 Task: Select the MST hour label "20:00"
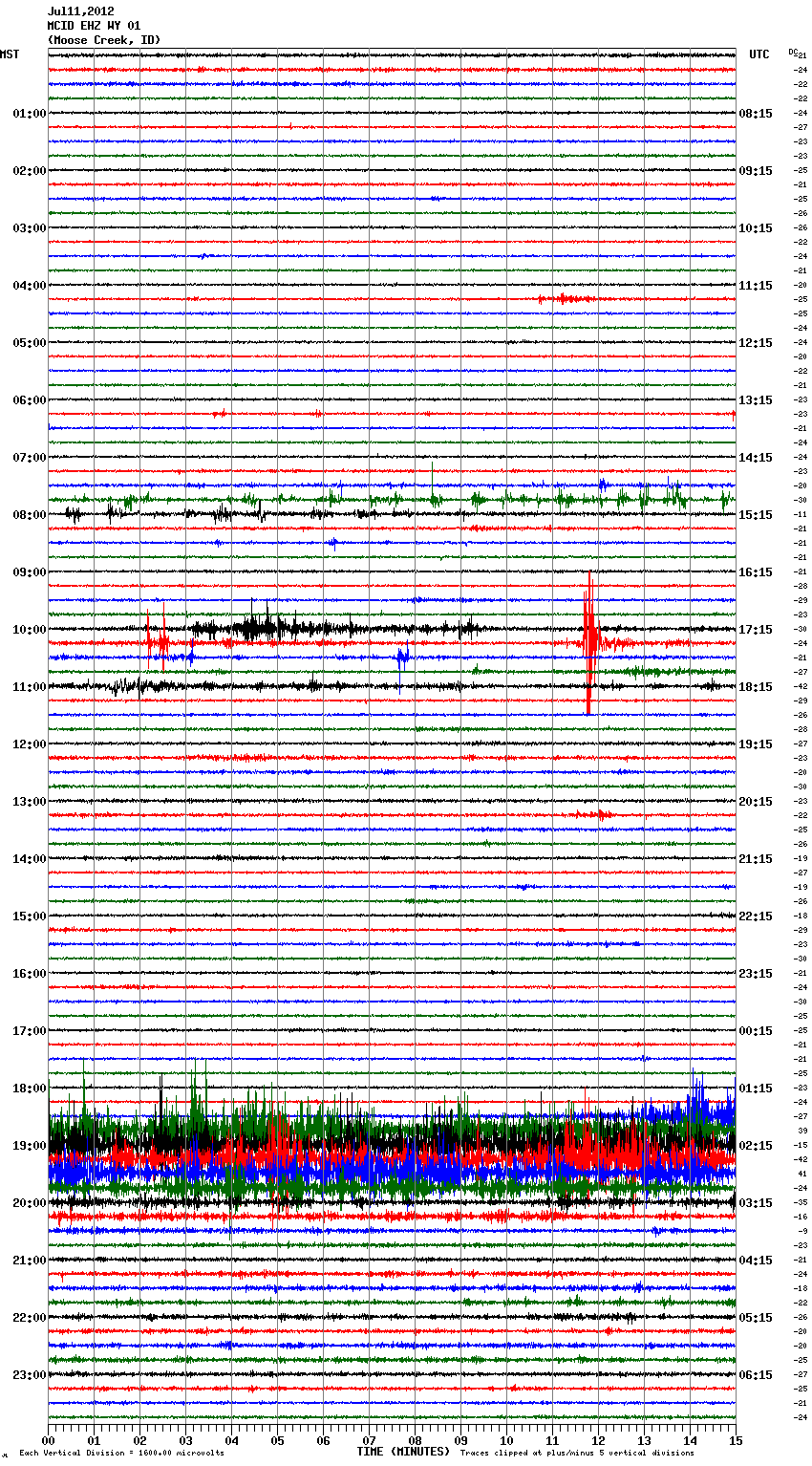pyautogui.click(x=30, y=1203)
